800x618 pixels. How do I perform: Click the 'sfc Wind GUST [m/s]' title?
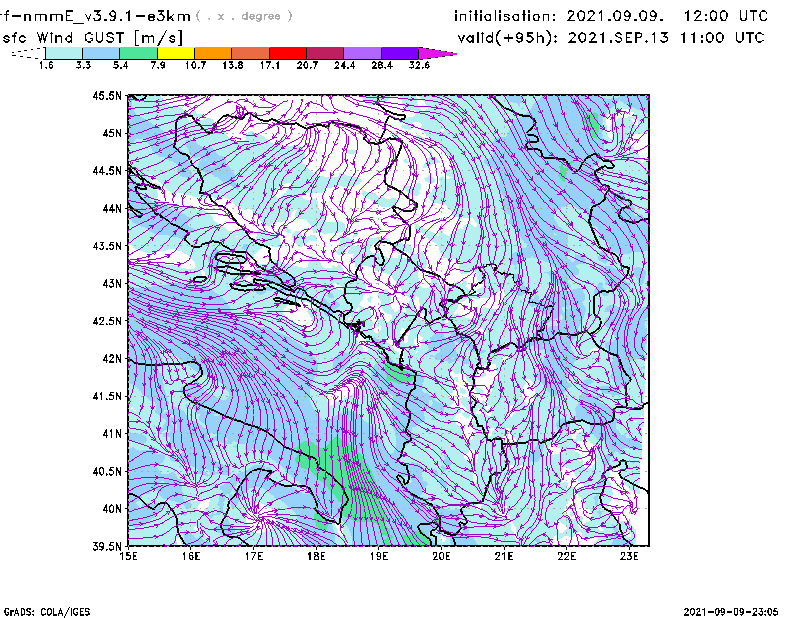[x=93, y=38]
